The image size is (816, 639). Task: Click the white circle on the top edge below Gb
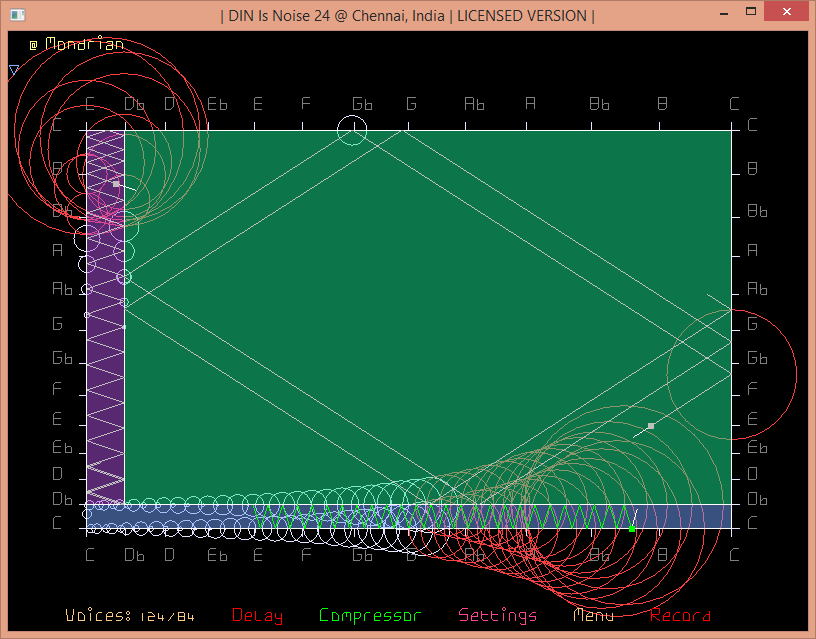click(352, 130)
